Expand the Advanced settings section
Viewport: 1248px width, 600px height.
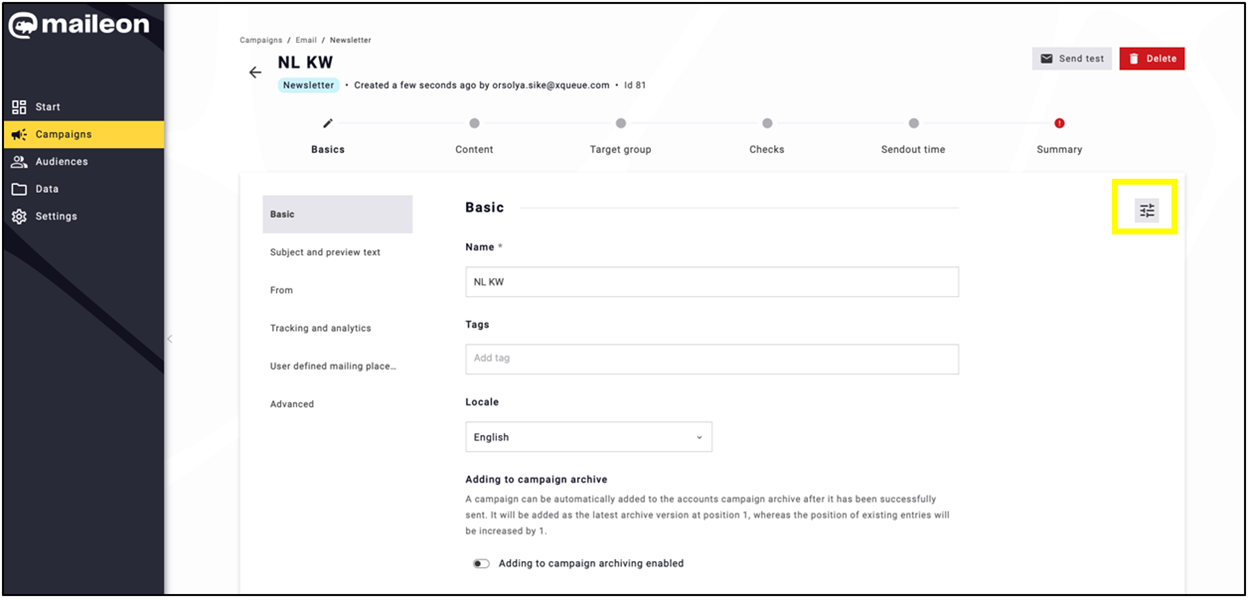pos(292,403)
